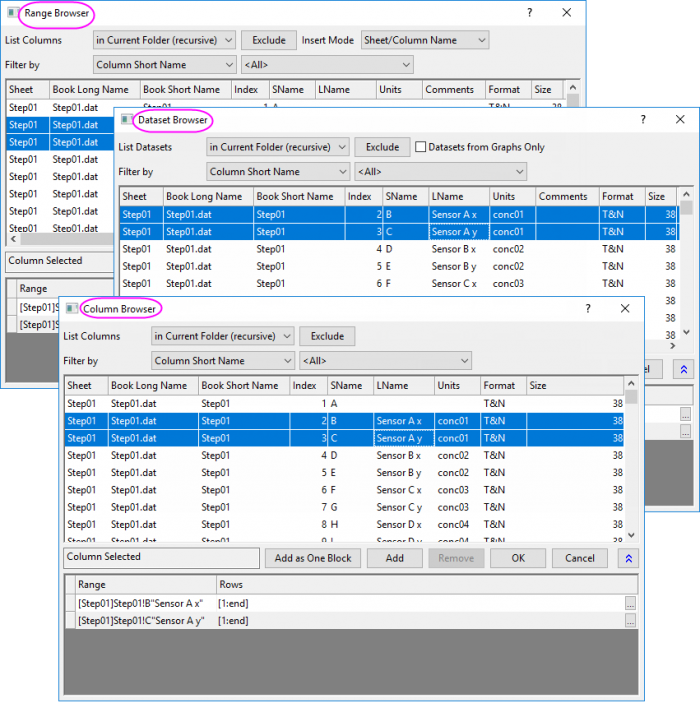Sort by Book Long Name header in the Range Browser
Viewport: 700px width, 703px height.
tap(94, 90)
